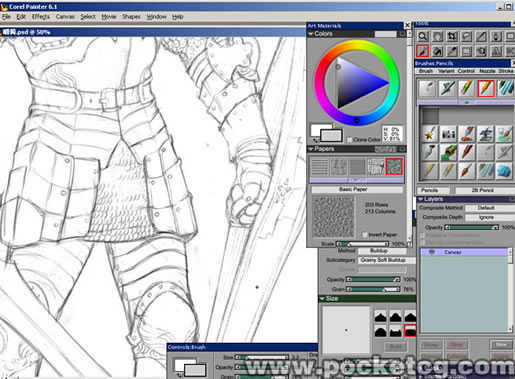Select the Dropper tool

pyautogui.click(x=452, y=51)
